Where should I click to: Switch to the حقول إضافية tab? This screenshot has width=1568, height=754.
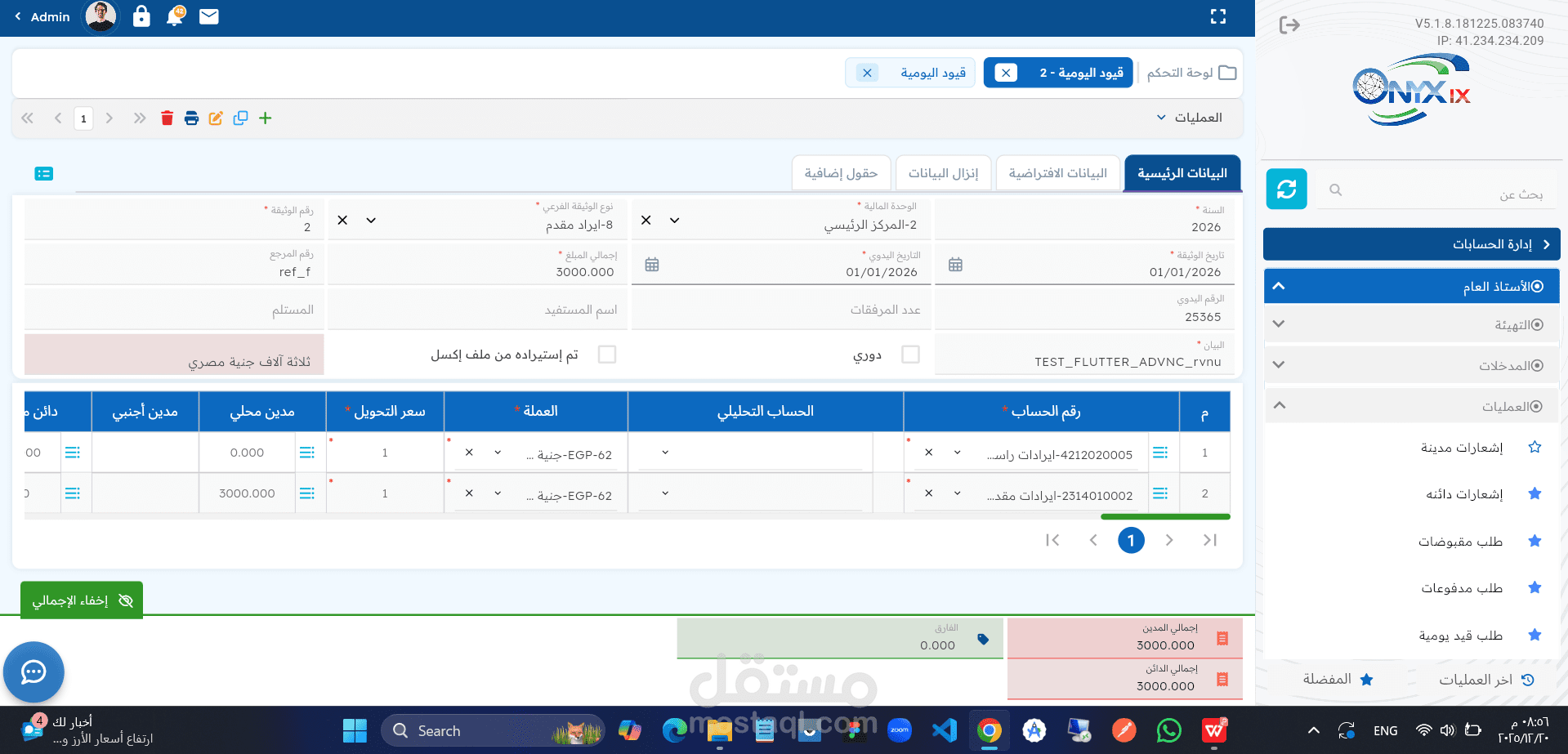[841, 173]
